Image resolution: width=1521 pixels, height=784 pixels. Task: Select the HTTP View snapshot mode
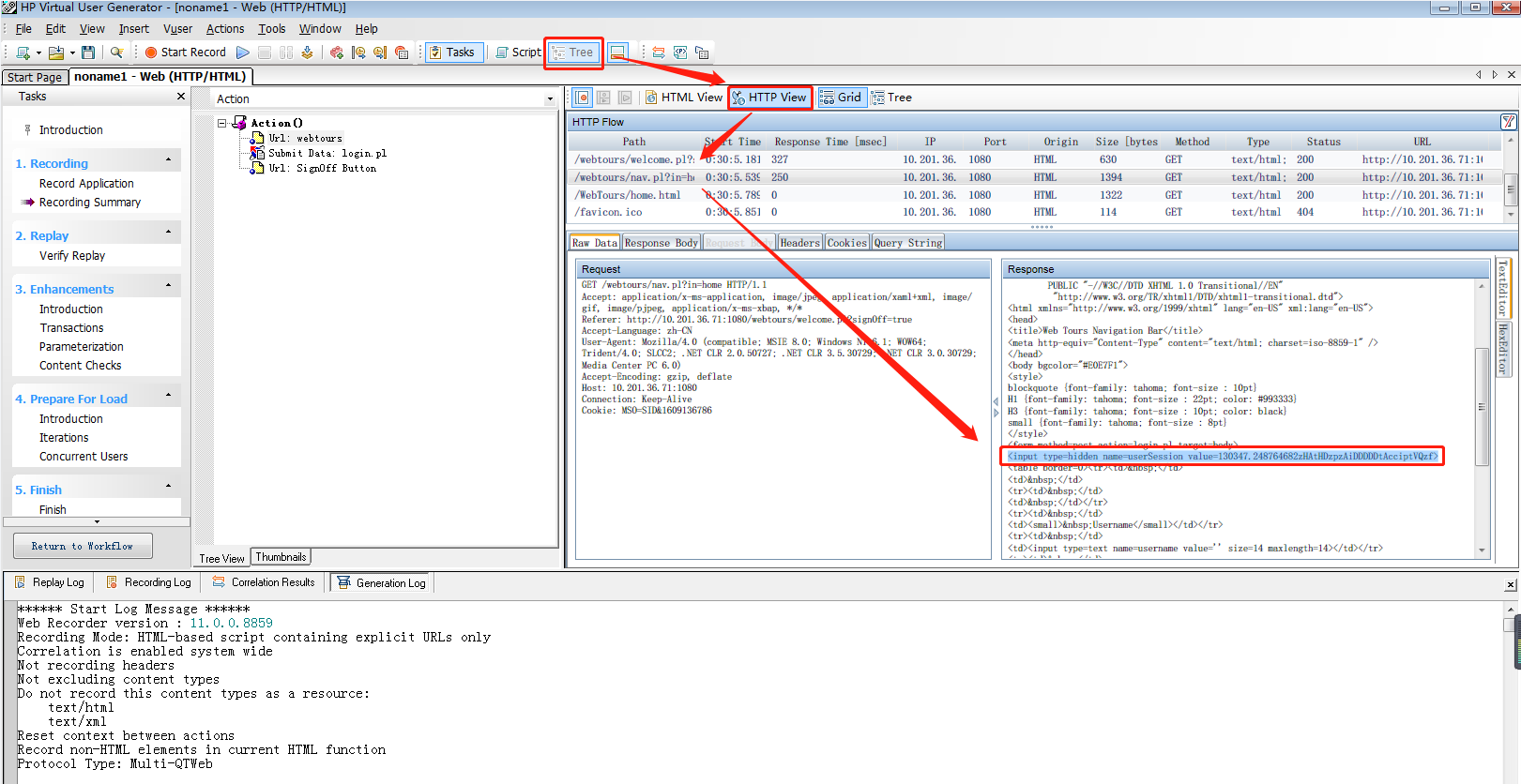pos(769,98)
